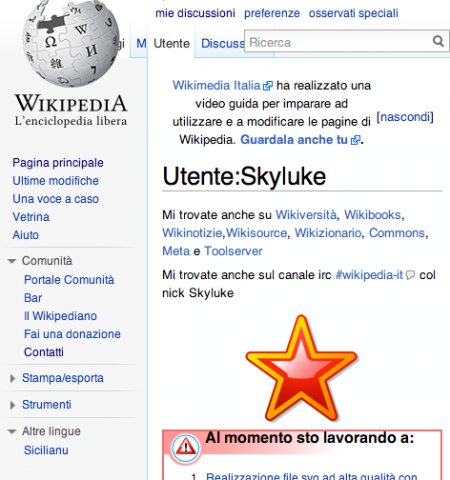450x480 pixels.
Task: Click the search magnifier icon
Action: coord(438,41)
